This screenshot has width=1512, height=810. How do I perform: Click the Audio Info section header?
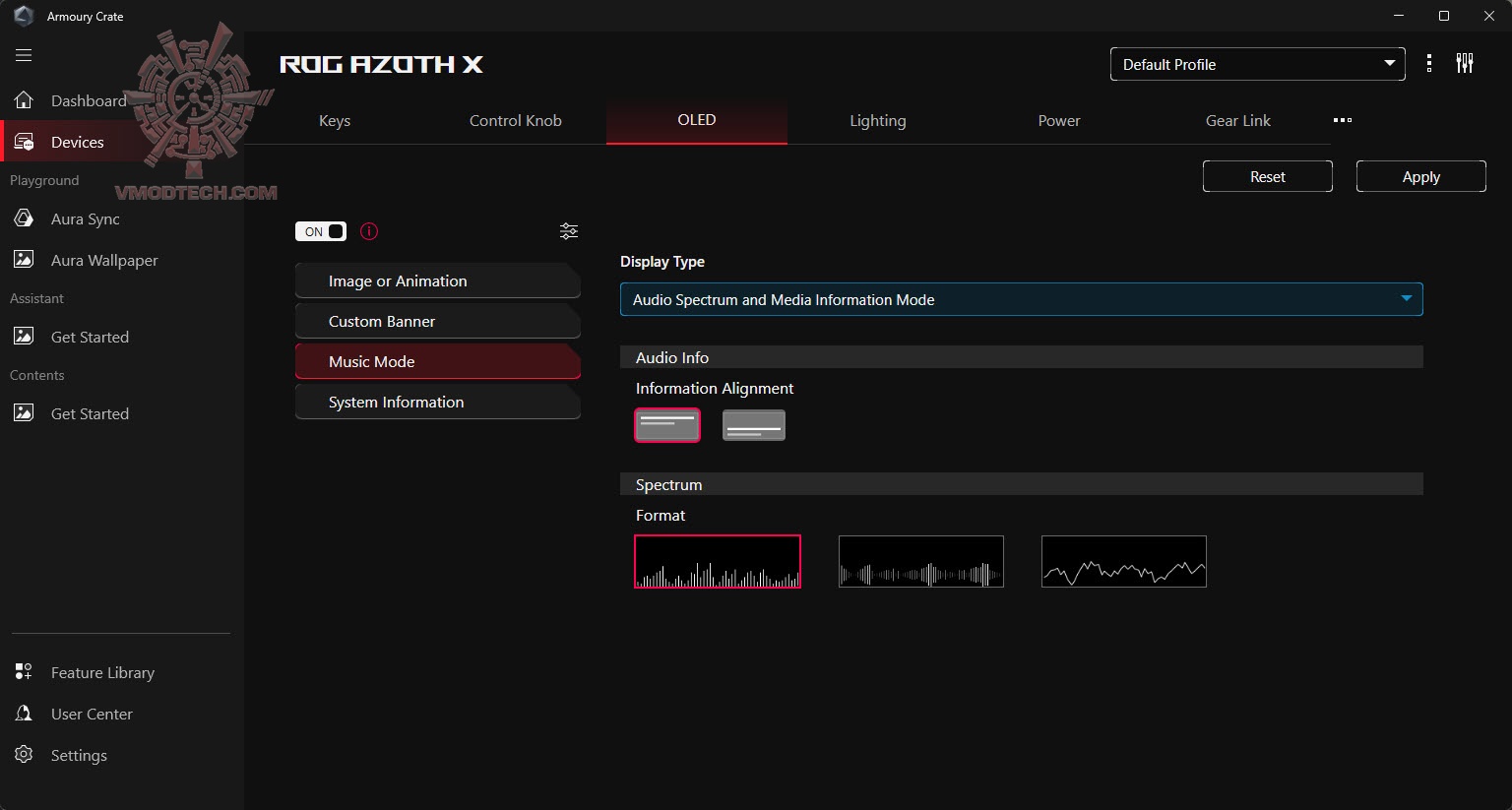click(x=1022, y=357)
